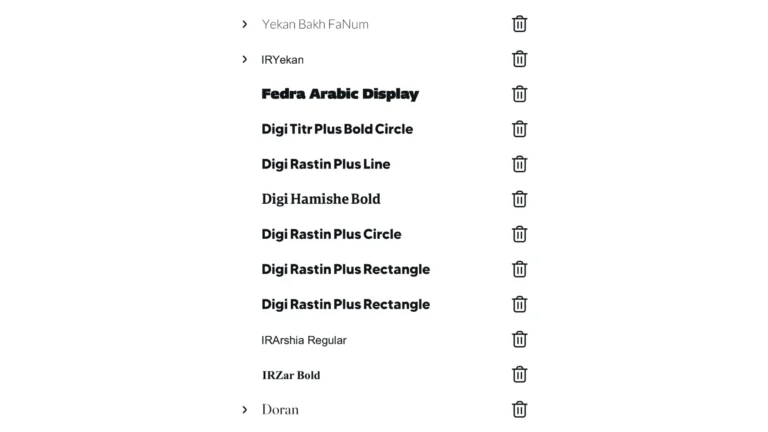Screen dimensions: 768x432
Task: Expand the Doran font family
Action: tap(244, 409)
